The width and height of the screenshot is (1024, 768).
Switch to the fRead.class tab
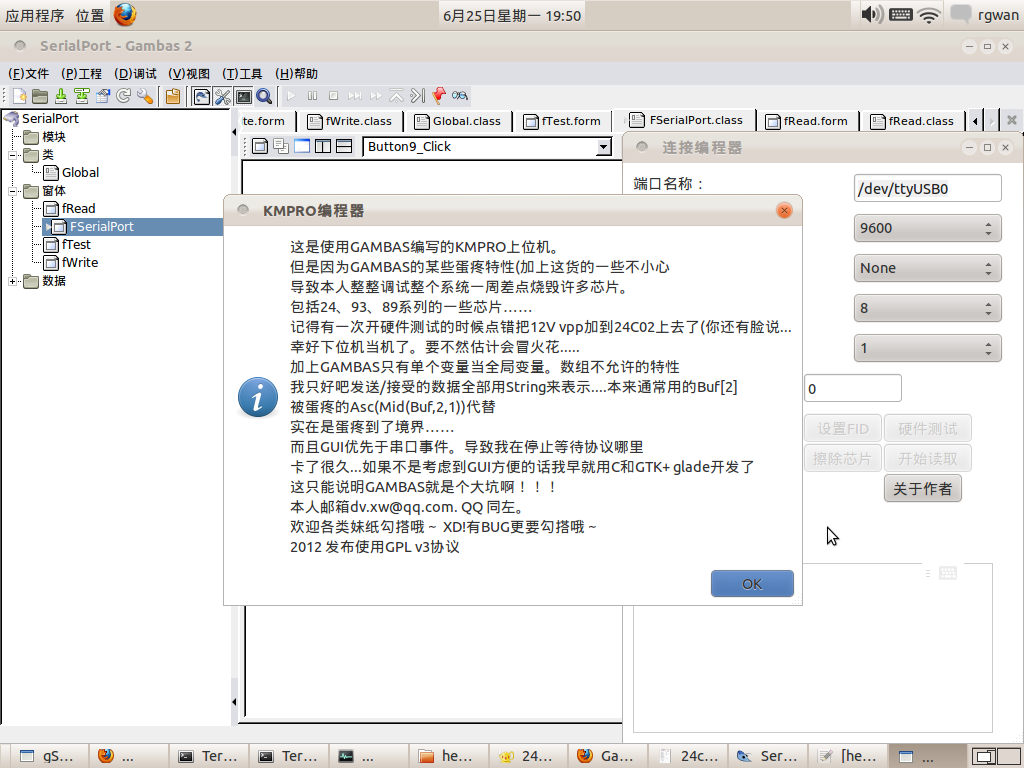[912, 121]
